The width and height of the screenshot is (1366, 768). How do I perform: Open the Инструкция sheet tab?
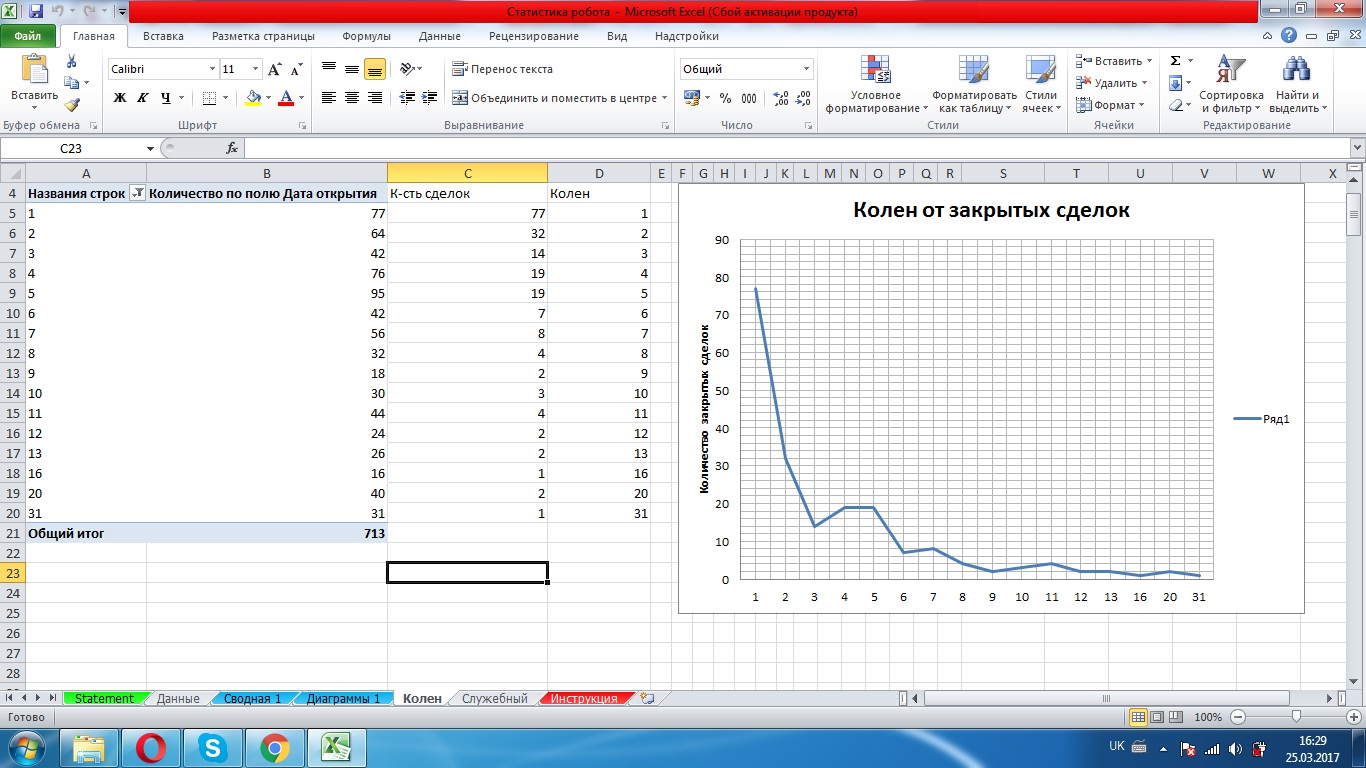click(x=584, y=698)
